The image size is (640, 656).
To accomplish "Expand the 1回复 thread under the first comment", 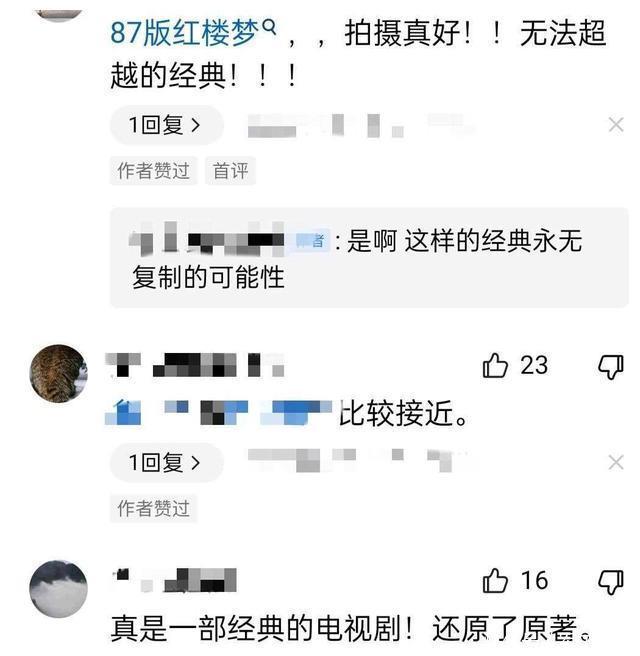I will coord(166,125).
